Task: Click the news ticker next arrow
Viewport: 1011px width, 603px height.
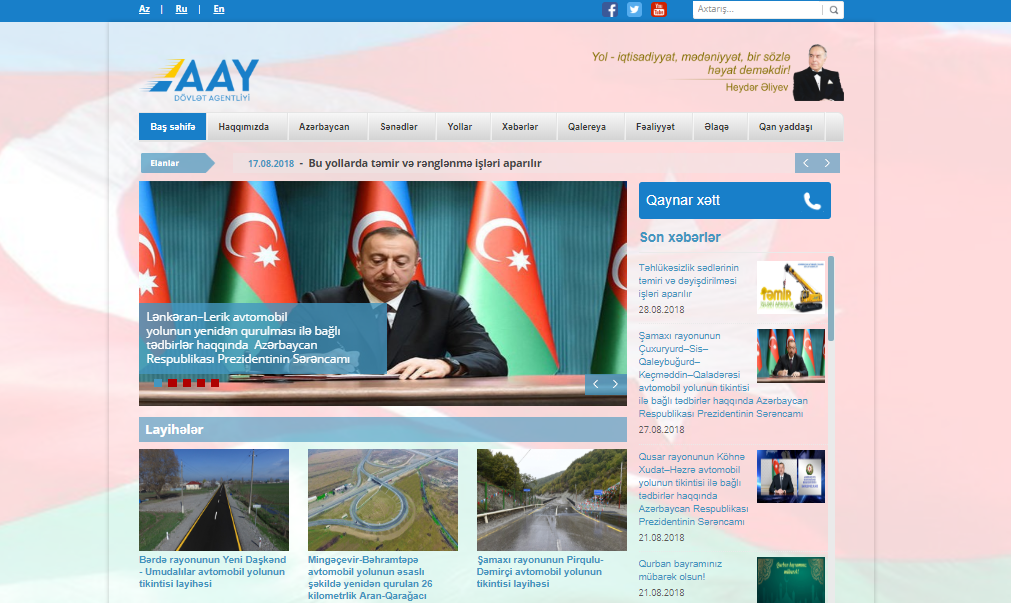Action: click(x=828, y=162)
